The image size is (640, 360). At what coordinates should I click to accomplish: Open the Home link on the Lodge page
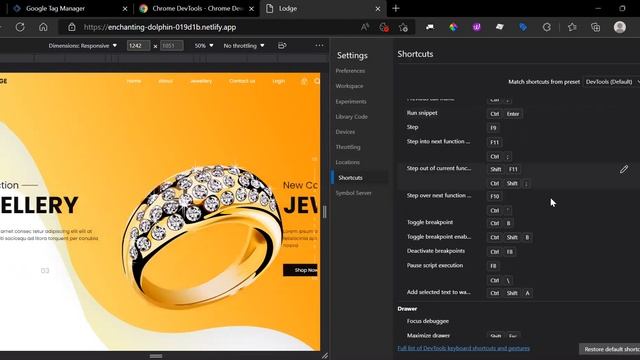tap(133, 81)
